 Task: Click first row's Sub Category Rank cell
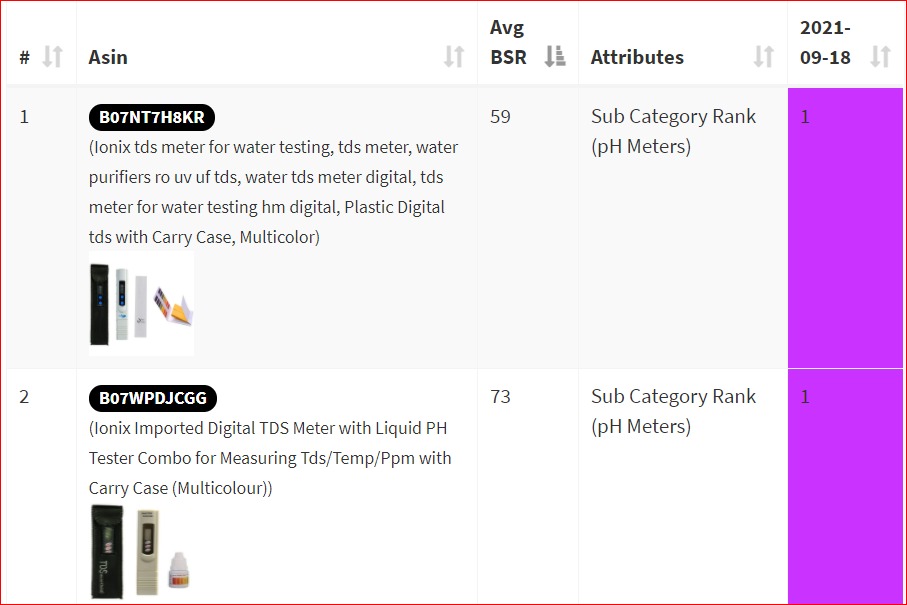click(673, 131)
